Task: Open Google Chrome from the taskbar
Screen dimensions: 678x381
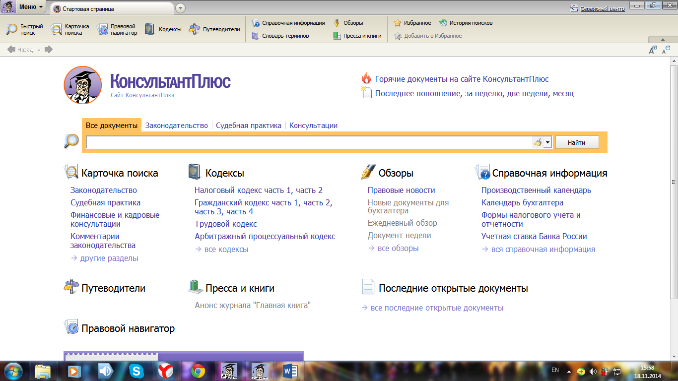Action: click(x=198, y=371)
